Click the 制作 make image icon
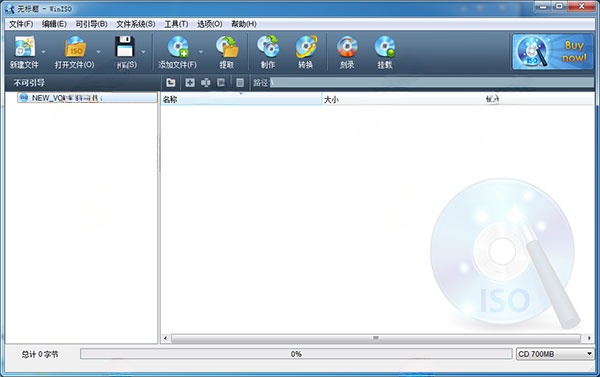Screen dimensions: 600x377 pos(268,47)
